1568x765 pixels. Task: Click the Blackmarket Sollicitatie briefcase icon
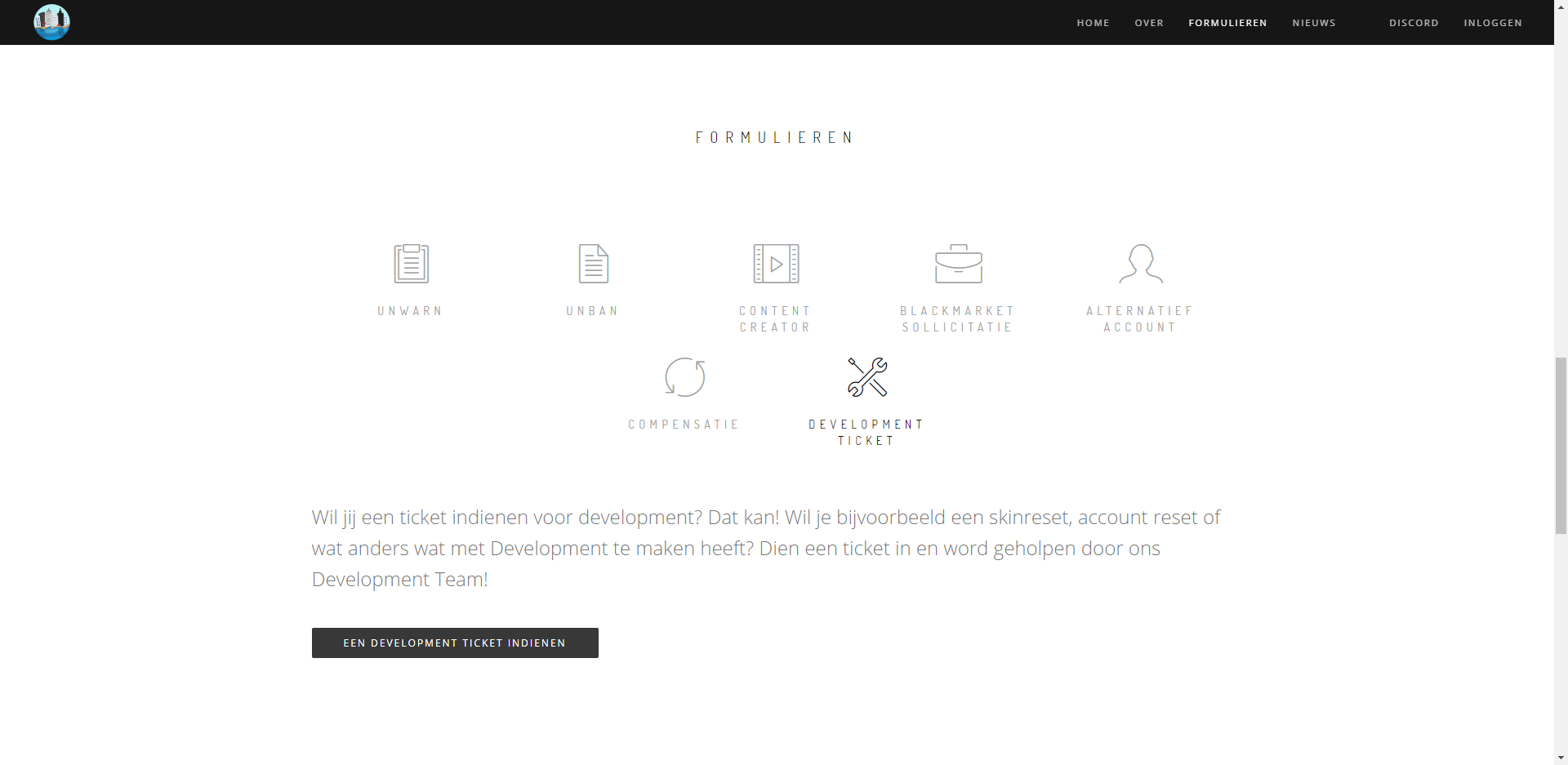click(958, 264)
